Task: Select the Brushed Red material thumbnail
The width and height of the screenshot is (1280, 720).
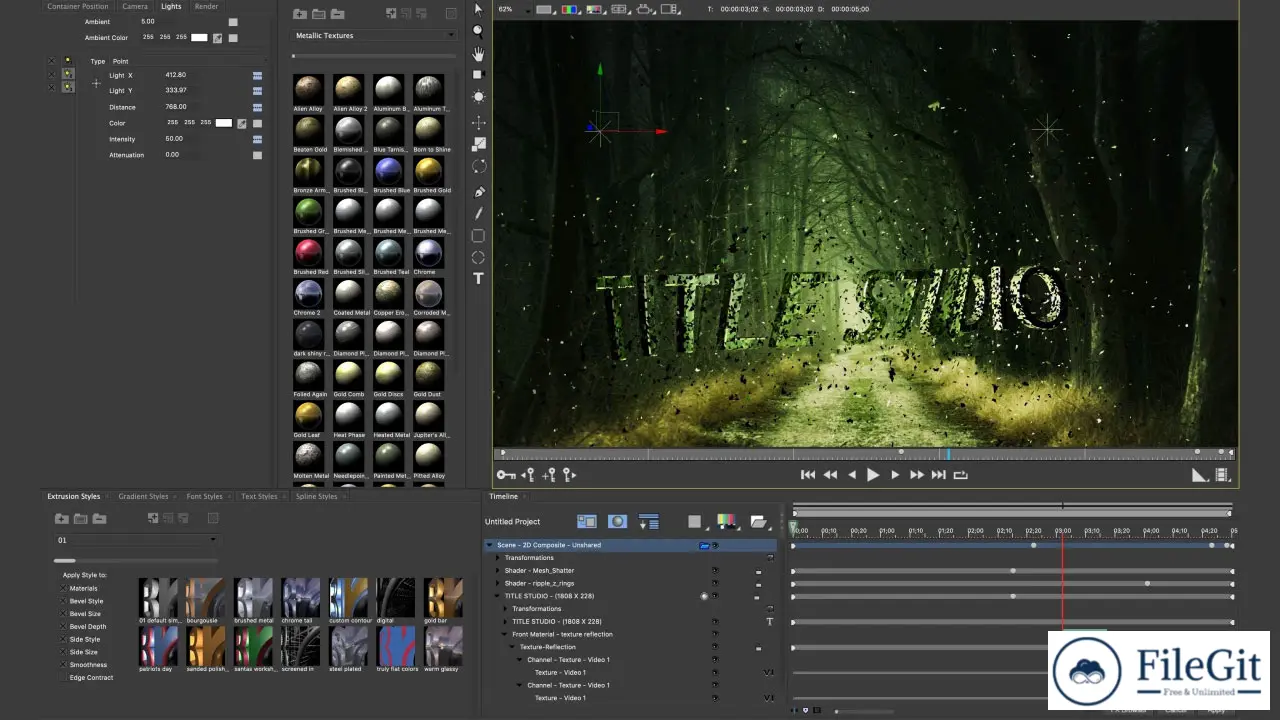Action: [x=309, y=252]
